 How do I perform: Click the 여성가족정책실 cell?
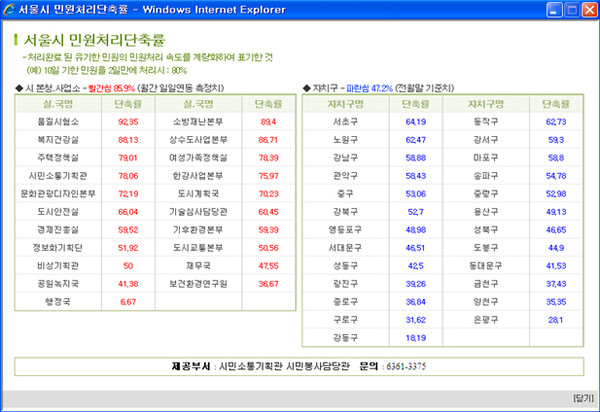[x=198, y=158]
